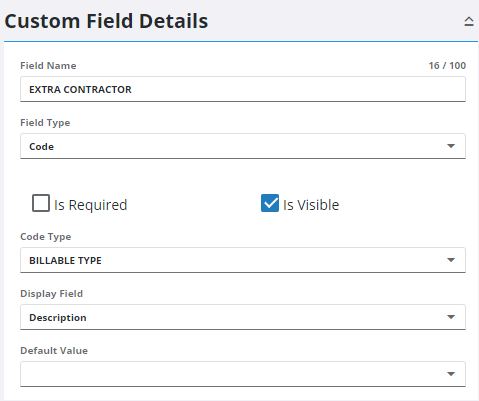
Task: Open the Display Field dropdown arrow
Action: tap(451, 317)
